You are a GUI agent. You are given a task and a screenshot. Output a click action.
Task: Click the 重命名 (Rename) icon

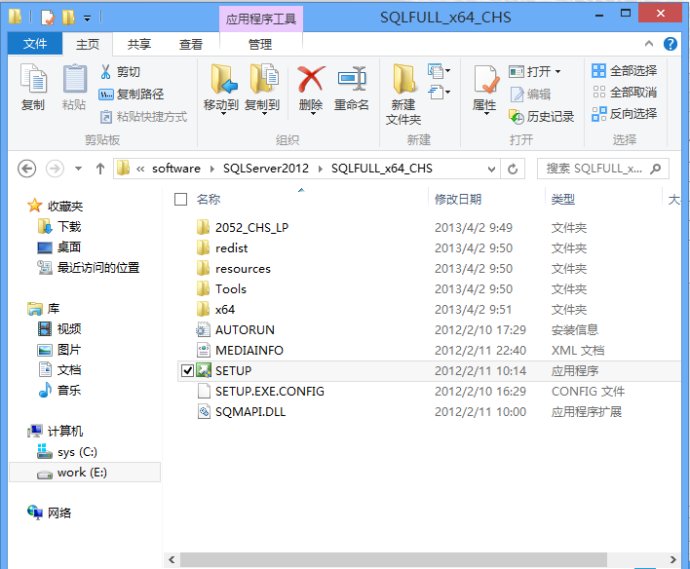[351, 87]
